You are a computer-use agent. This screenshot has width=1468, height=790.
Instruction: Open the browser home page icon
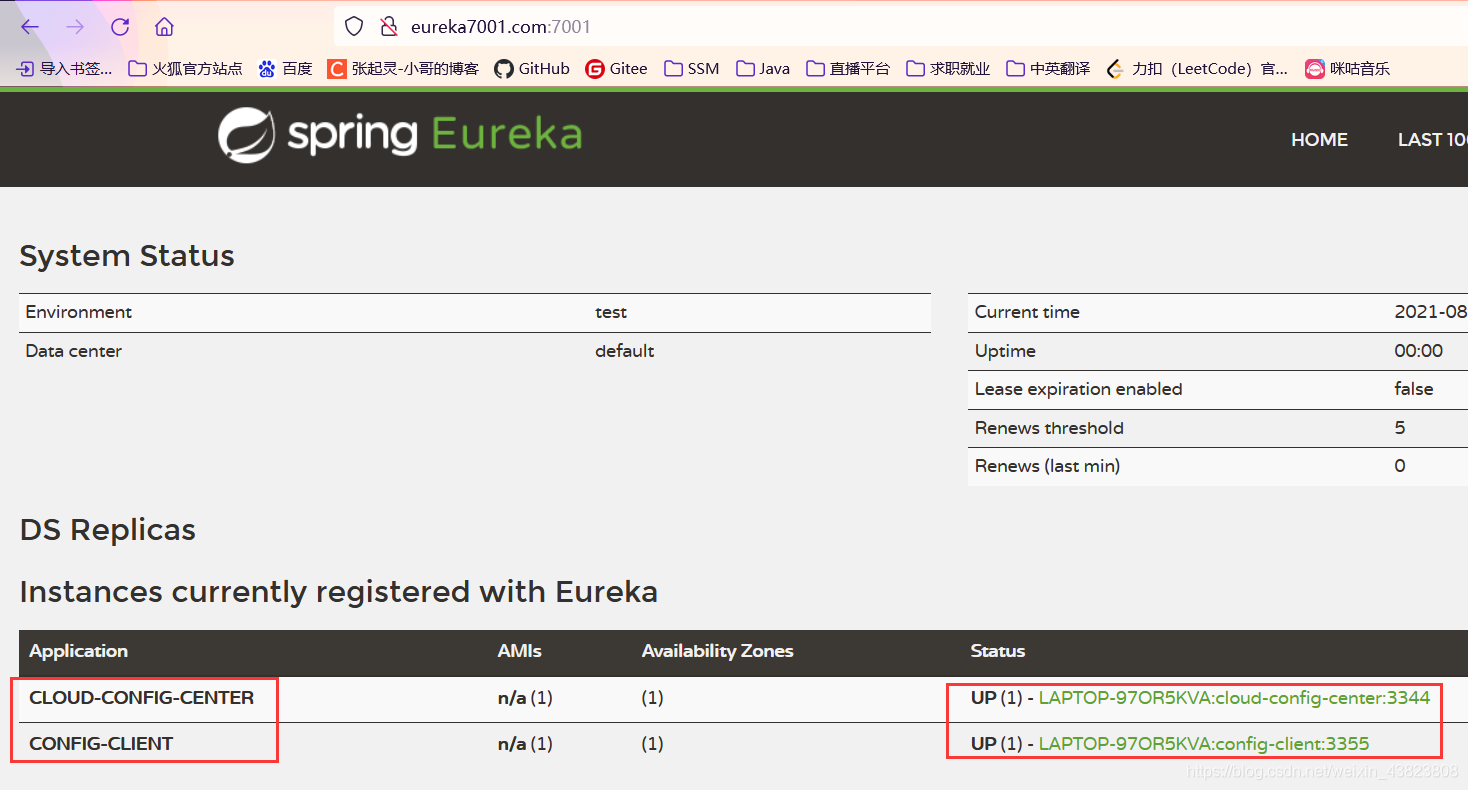165,27
